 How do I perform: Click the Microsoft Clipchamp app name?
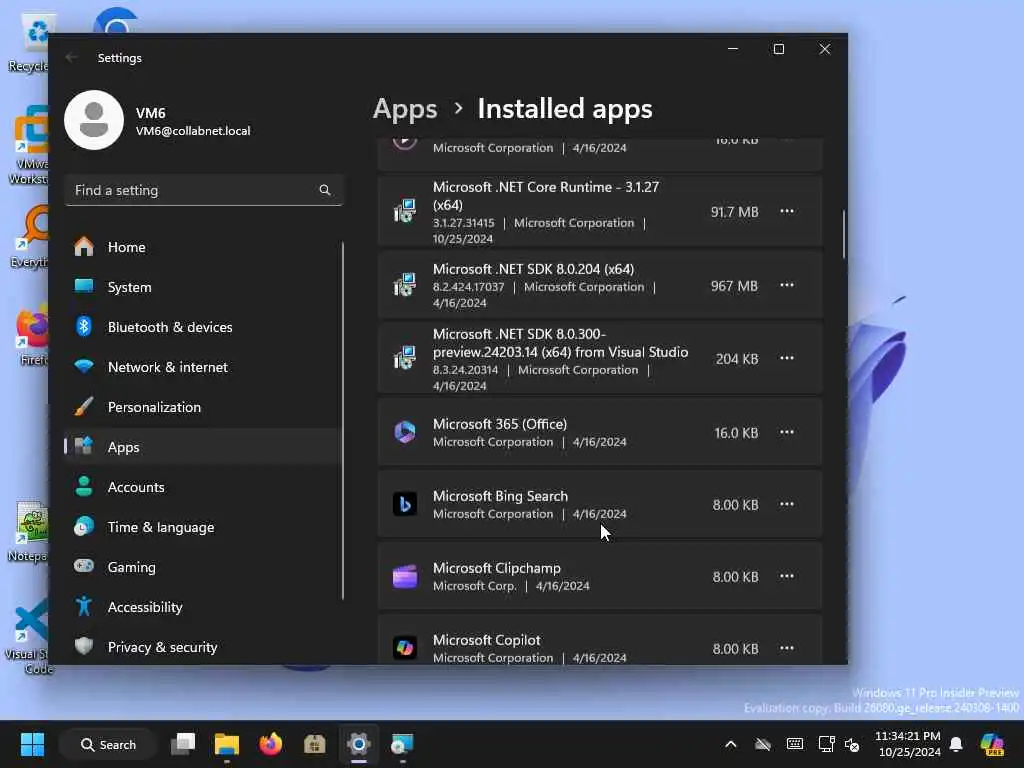tap(496, 568)
